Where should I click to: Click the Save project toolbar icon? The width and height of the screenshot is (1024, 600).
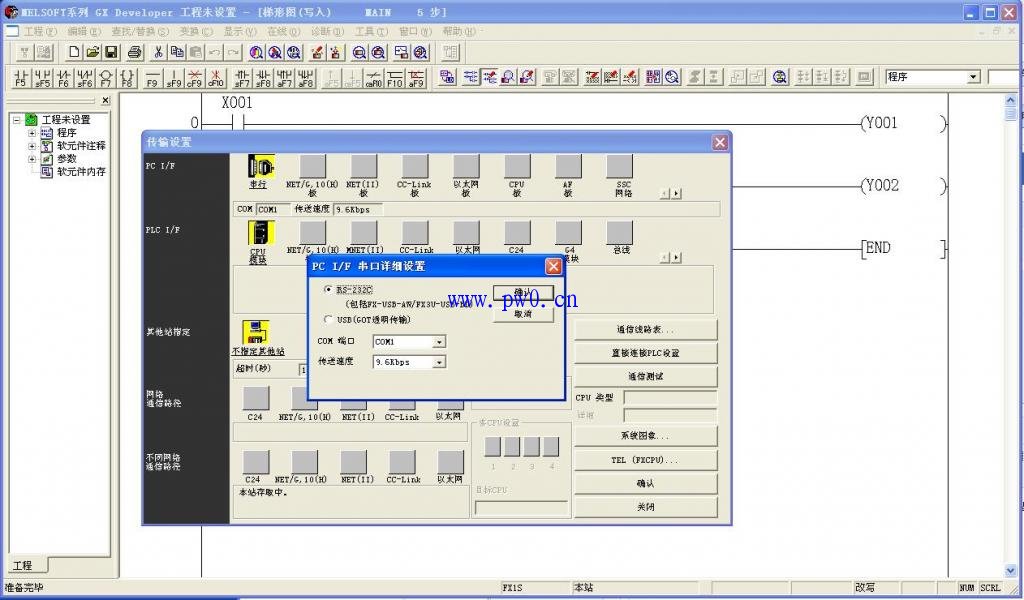pos(111,53)
